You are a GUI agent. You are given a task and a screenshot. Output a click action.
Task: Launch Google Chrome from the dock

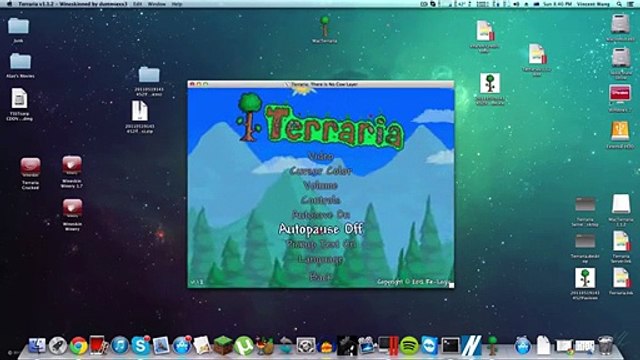pyautogui.click(x=78, y=346)
